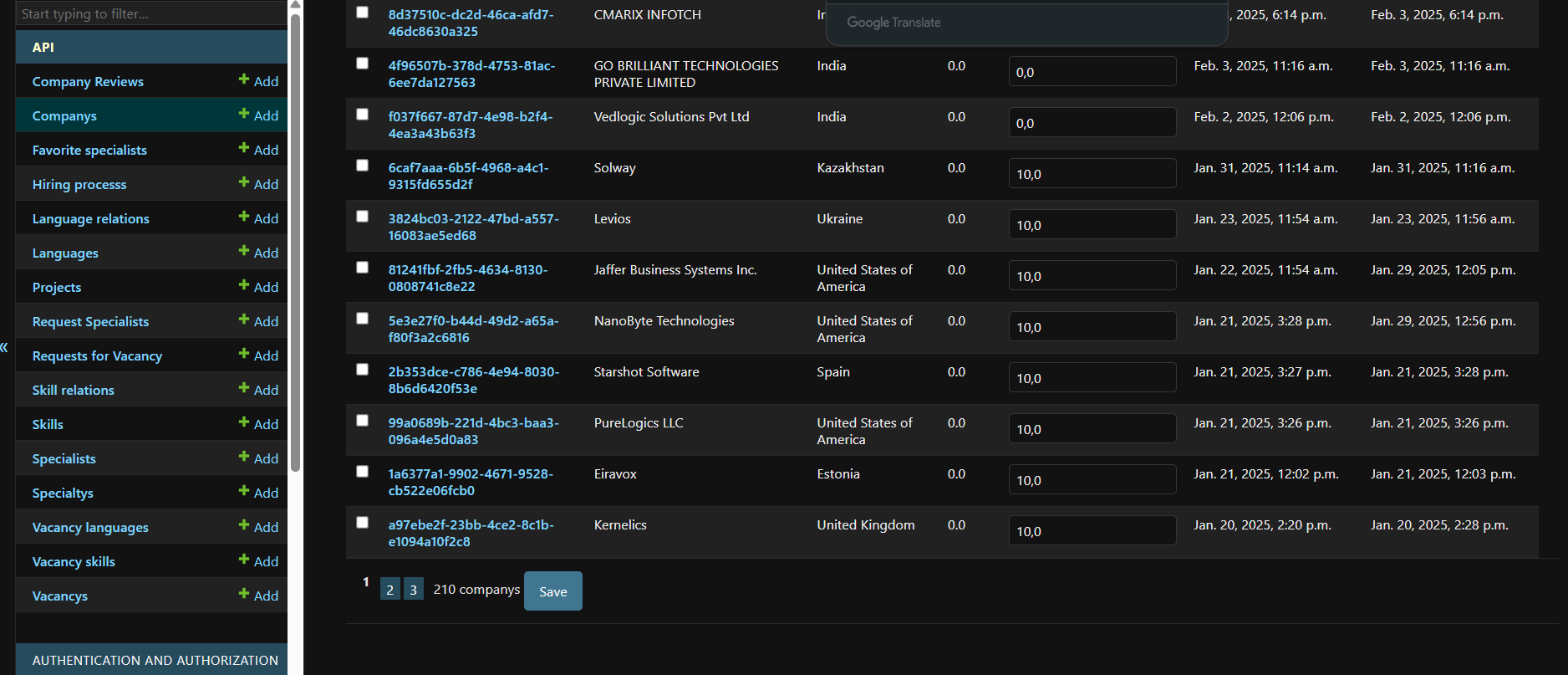Click the sidebar vertical scrollbar
1568x675 pixels.
pos(295,243)
